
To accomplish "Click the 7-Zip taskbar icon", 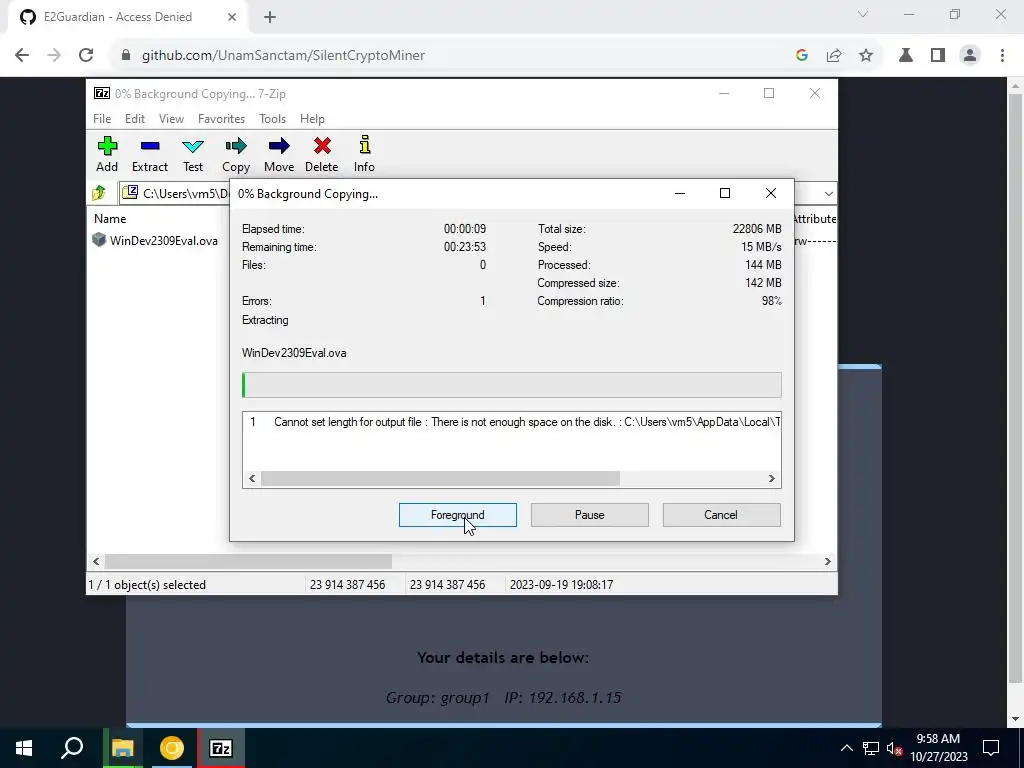I will [221, 748].
